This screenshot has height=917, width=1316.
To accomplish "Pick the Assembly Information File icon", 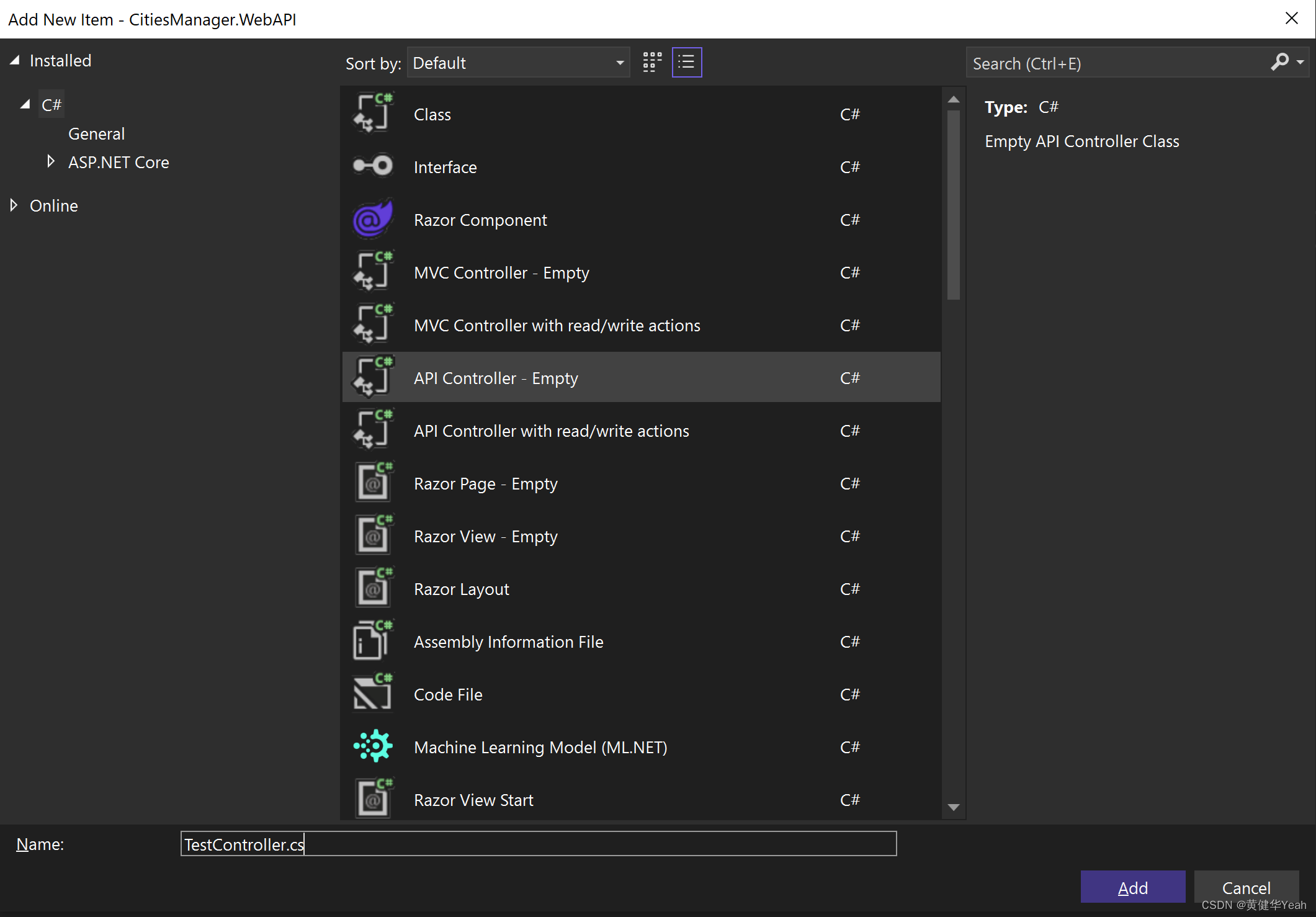I will coord(372,641).
